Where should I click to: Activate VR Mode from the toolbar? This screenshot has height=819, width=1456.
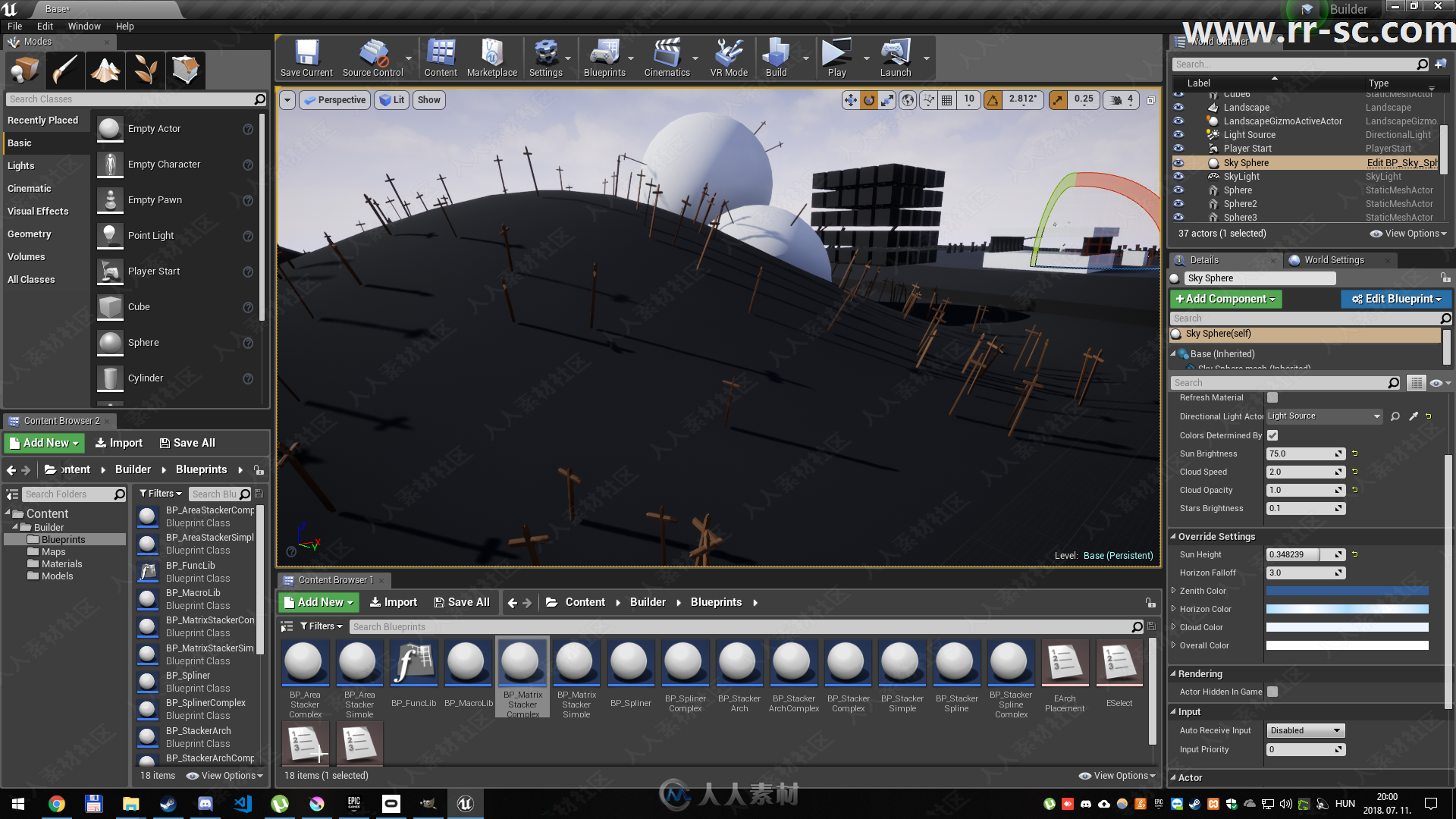click(x=729, y=58)
